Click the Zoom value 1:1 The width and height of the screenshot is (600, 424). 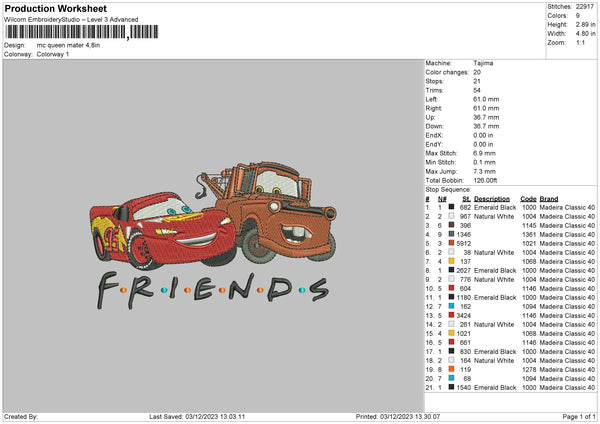coord(580,42)
